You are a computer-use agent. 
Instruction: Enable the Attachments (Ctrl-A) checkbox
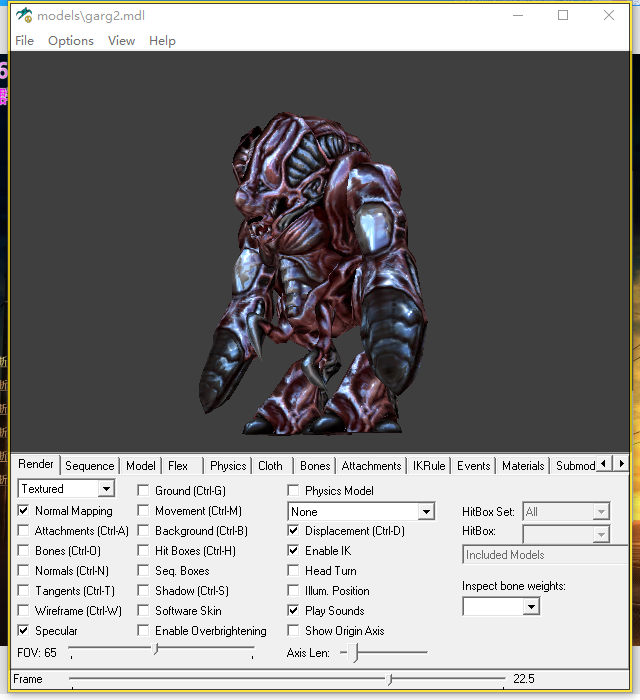click(23, 530)
